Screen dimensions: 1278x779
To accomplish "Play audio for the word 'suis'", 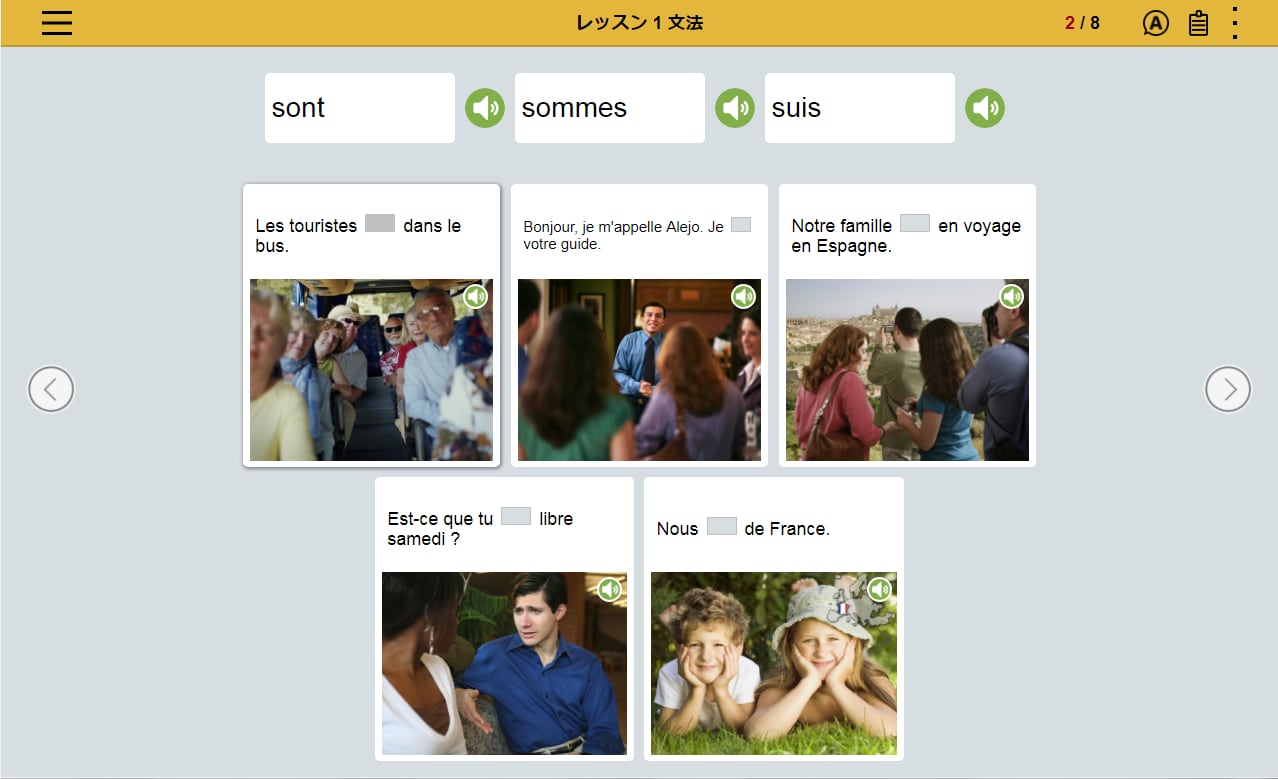I will pos(985,108).
